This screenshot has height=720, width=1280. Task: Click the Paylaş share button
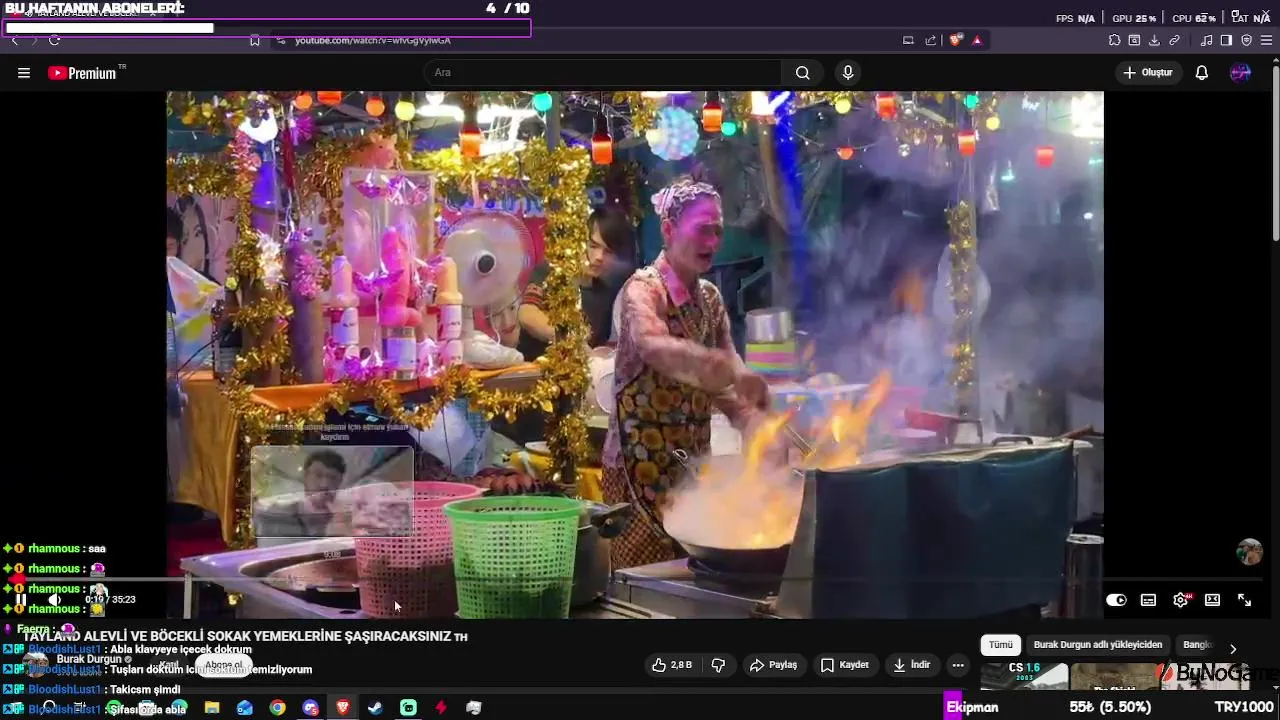(x=773, y=665)
